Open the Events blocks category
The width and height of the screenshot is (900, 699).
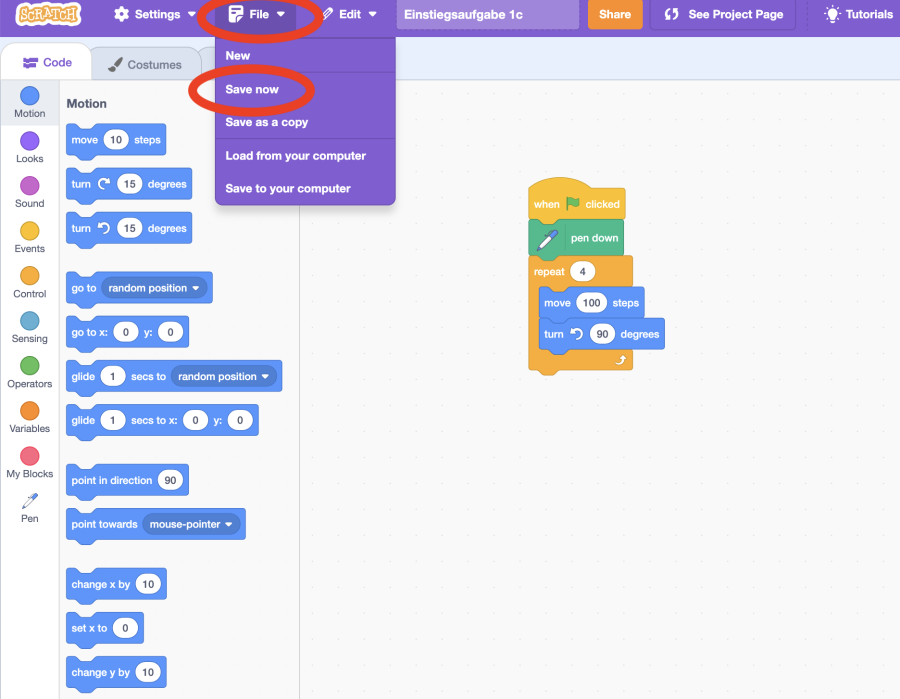[x=30, y=231]
